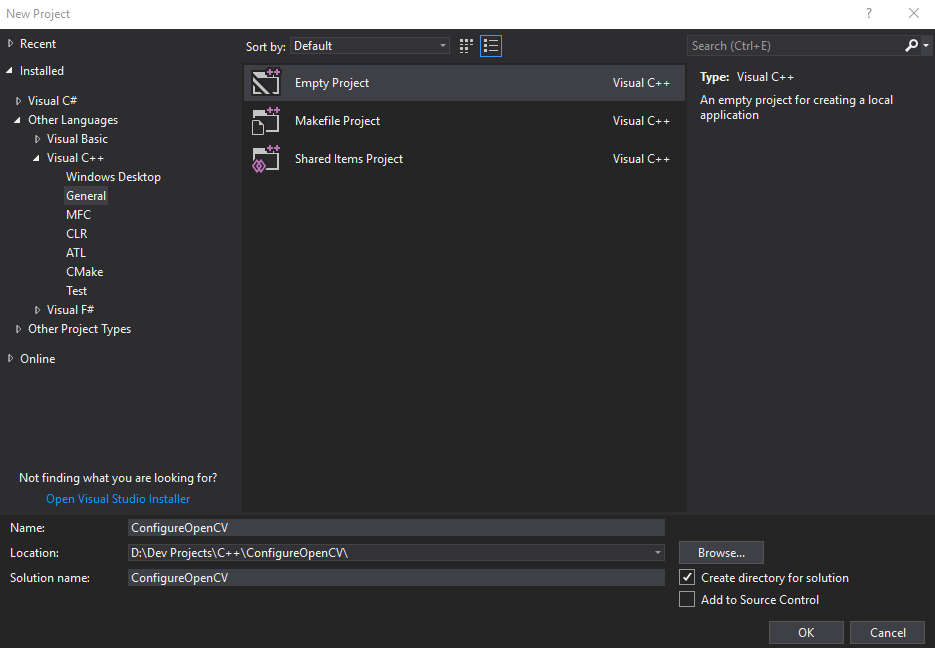
Task: Select Windows Desktop in the tree
Action: 113,177
